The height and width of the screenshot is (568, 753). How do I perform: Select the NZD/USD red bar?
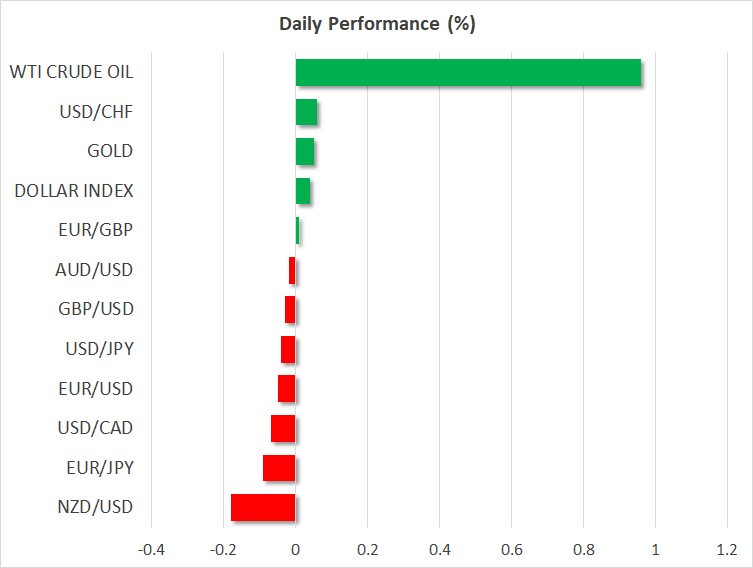(x=263, y=507)
